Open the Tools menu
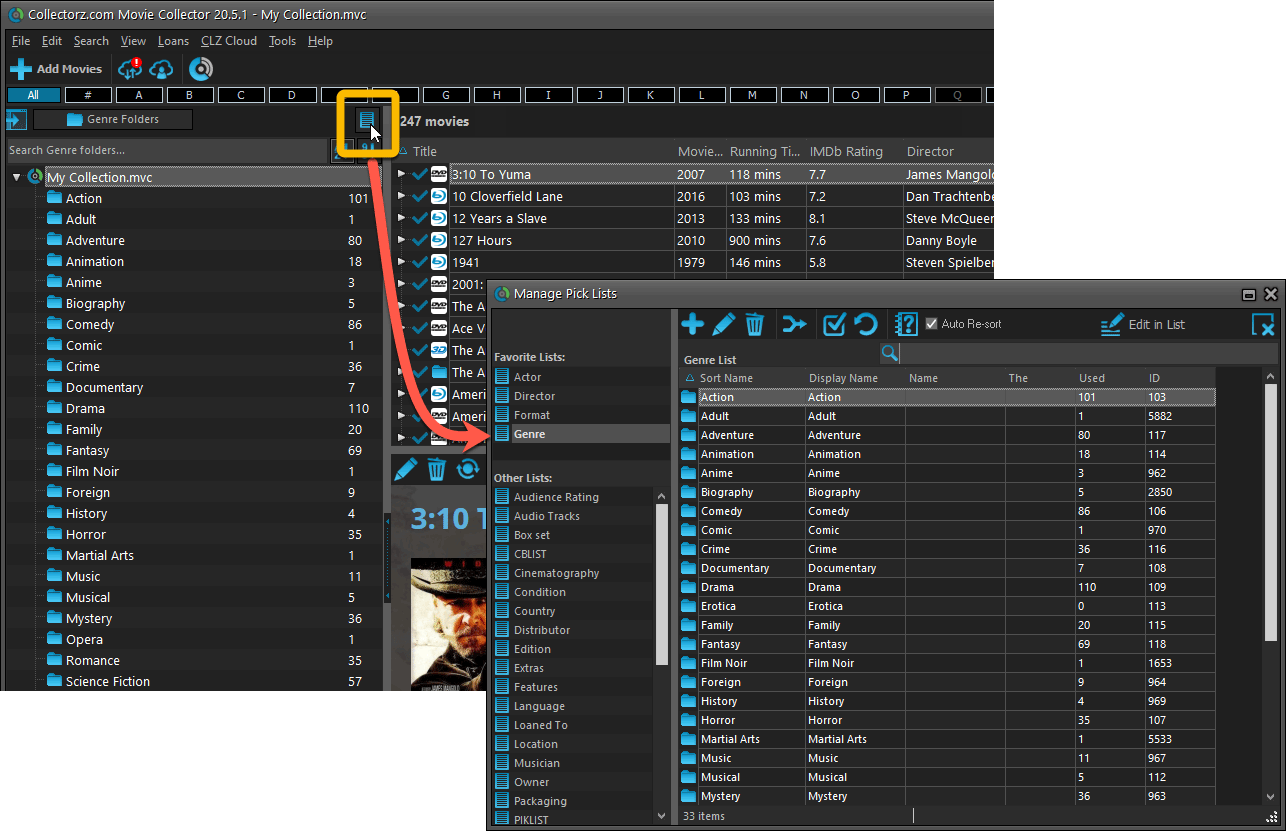Screen dimensions: 1286x831 283,41
